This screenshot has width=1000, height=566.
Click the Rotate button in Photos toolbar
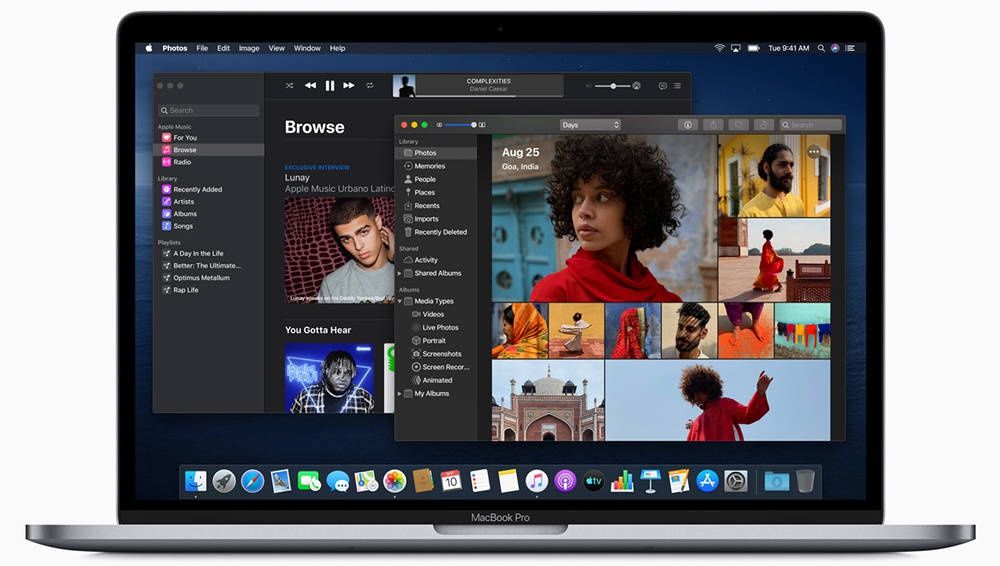[x=764, y=125]
